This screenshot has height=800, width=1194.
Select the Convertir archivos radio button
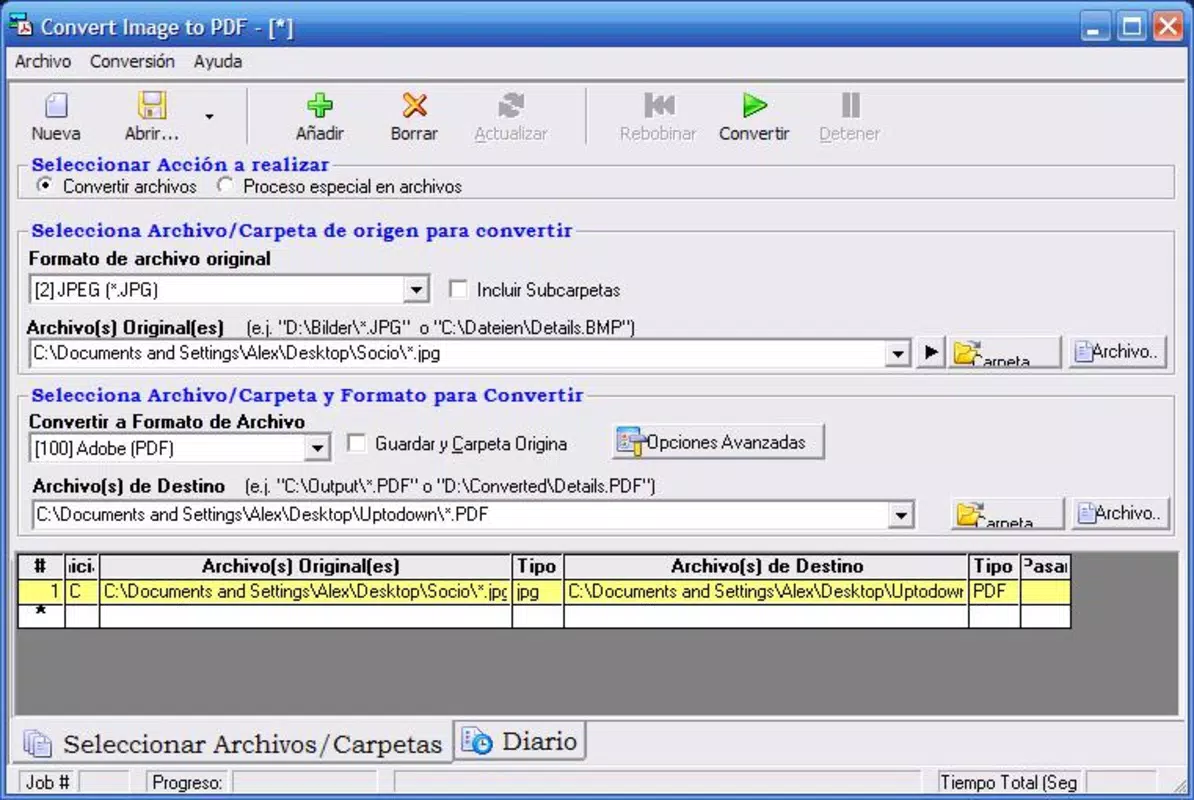pos(45,186)
